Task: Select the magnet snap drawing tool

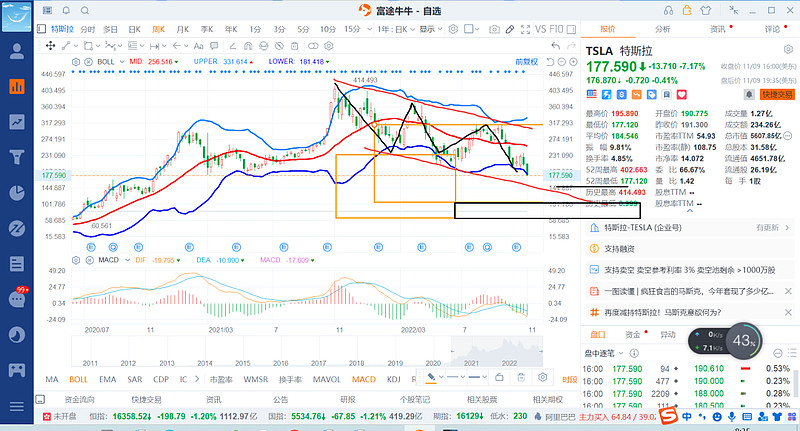Action: [x=248, y=46]
